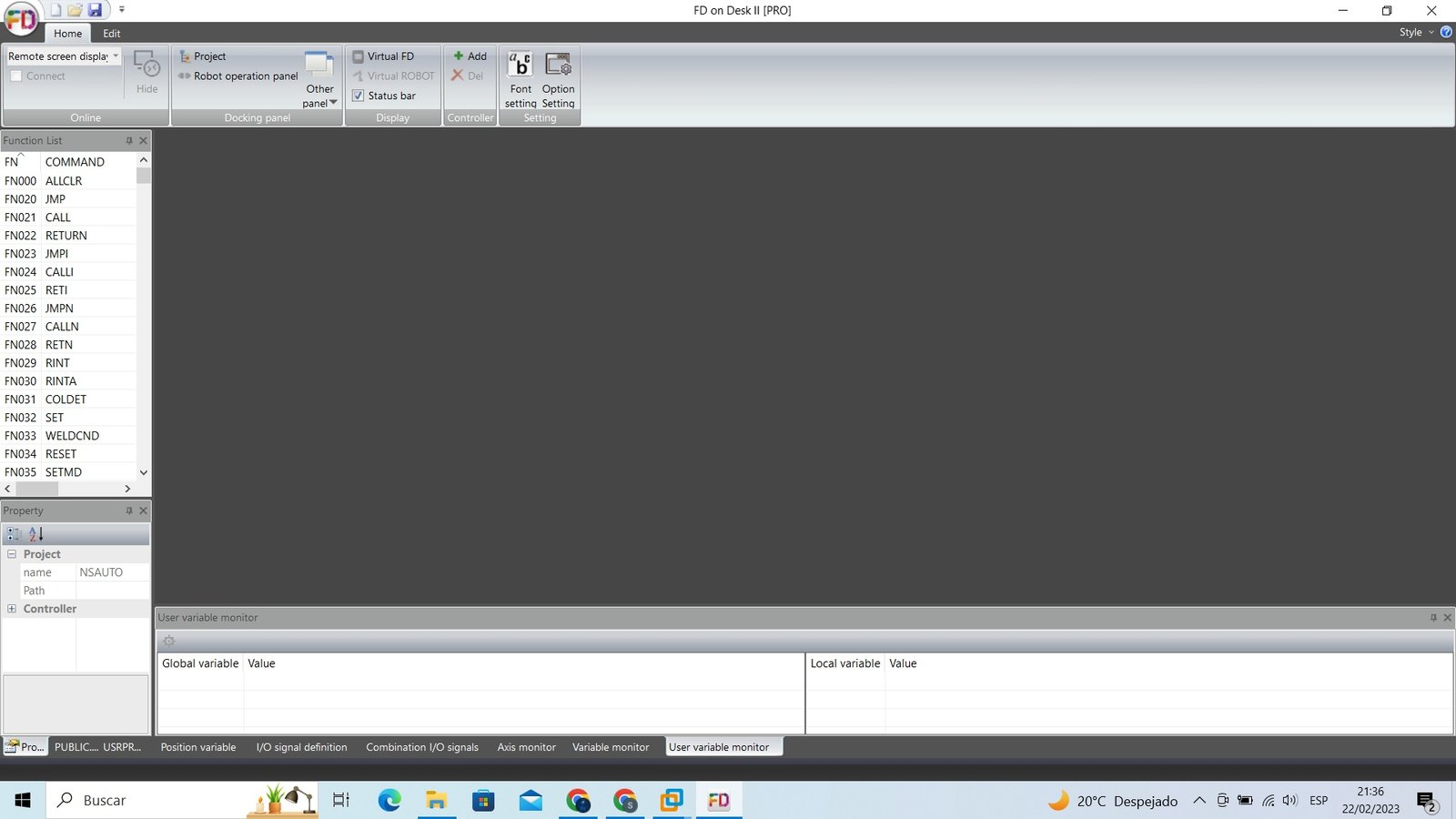Open the Remote screen display dropdown
The height and width of the screenshot is (819, 1456).
(x=116, y=56)
